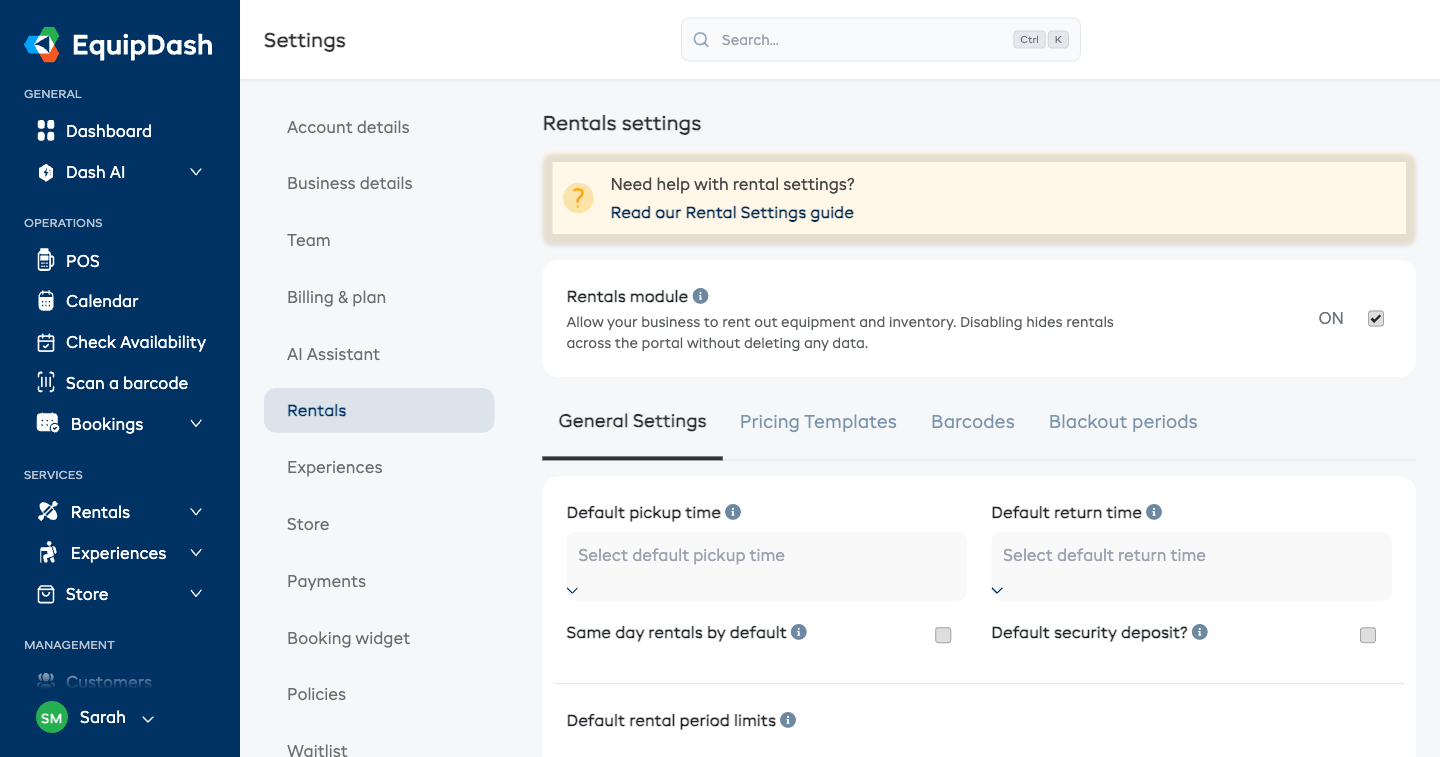This screenshot has height=757, width=1440.
Task: Open Policies settings section
Action: point(316,694)
